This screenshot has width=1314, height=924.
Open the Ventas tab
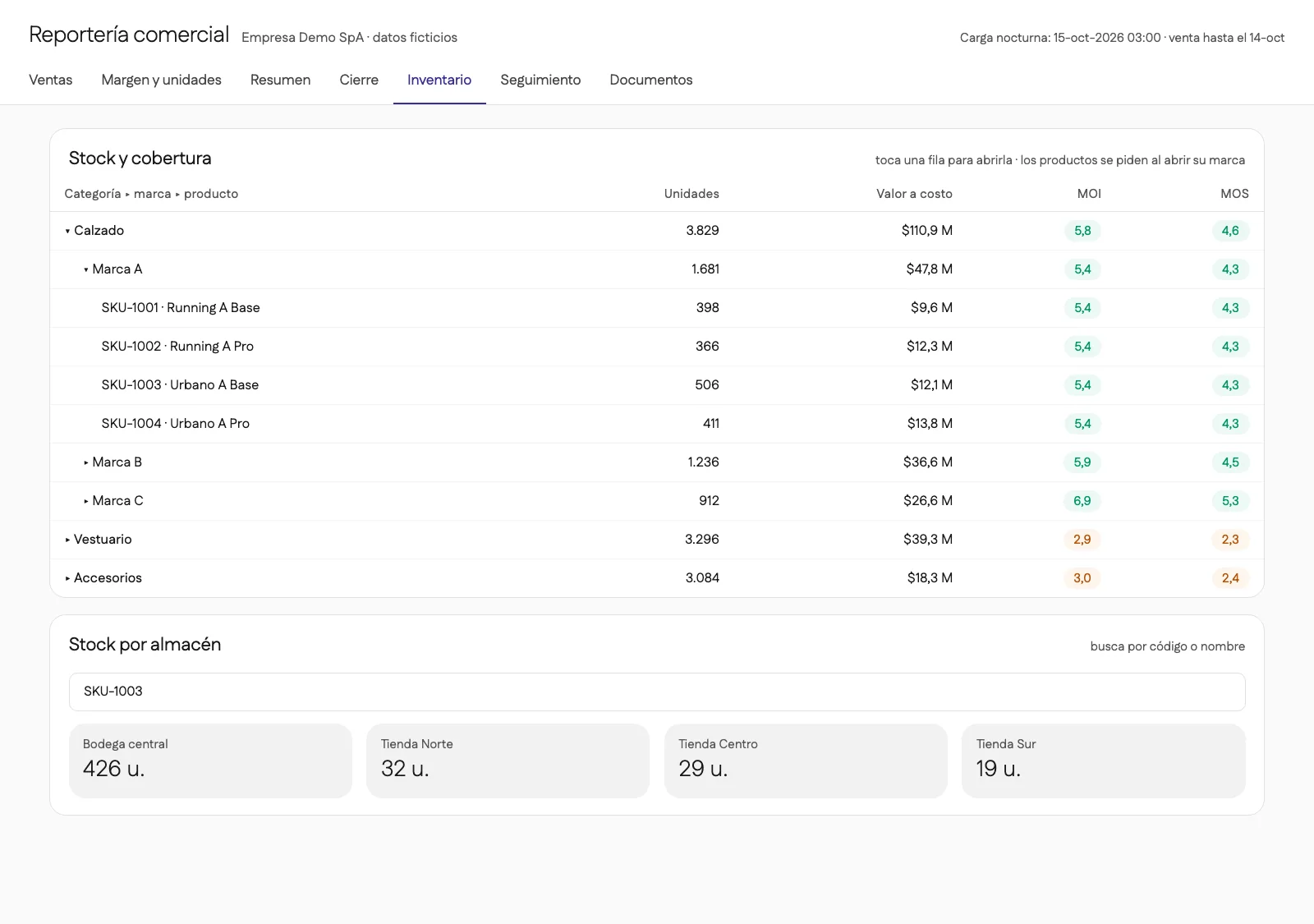(50, 80)
